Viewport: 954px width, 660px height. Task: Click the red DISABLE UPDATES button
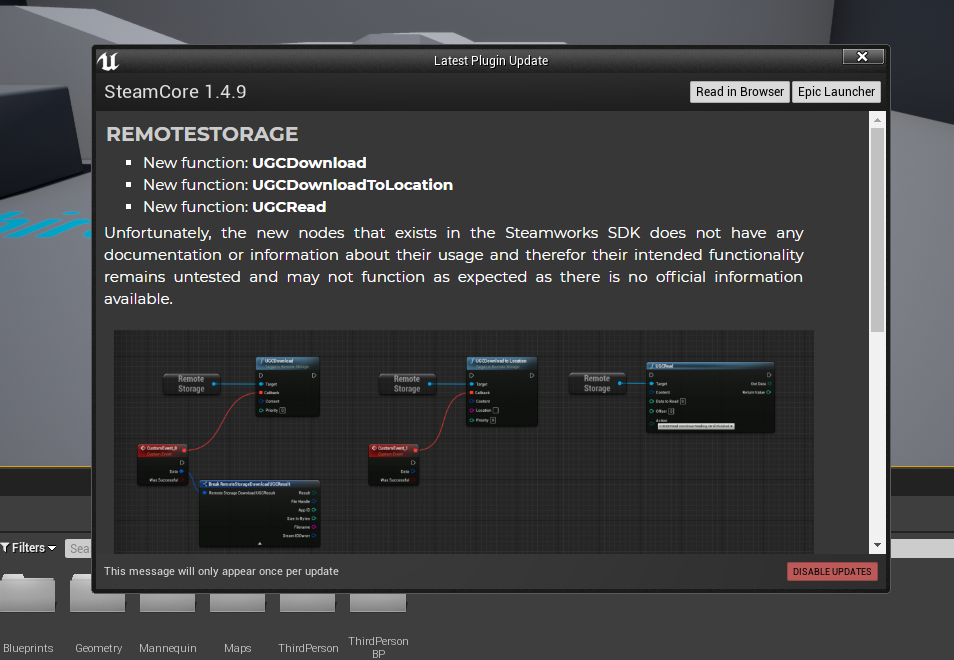[x=832, y=572]
